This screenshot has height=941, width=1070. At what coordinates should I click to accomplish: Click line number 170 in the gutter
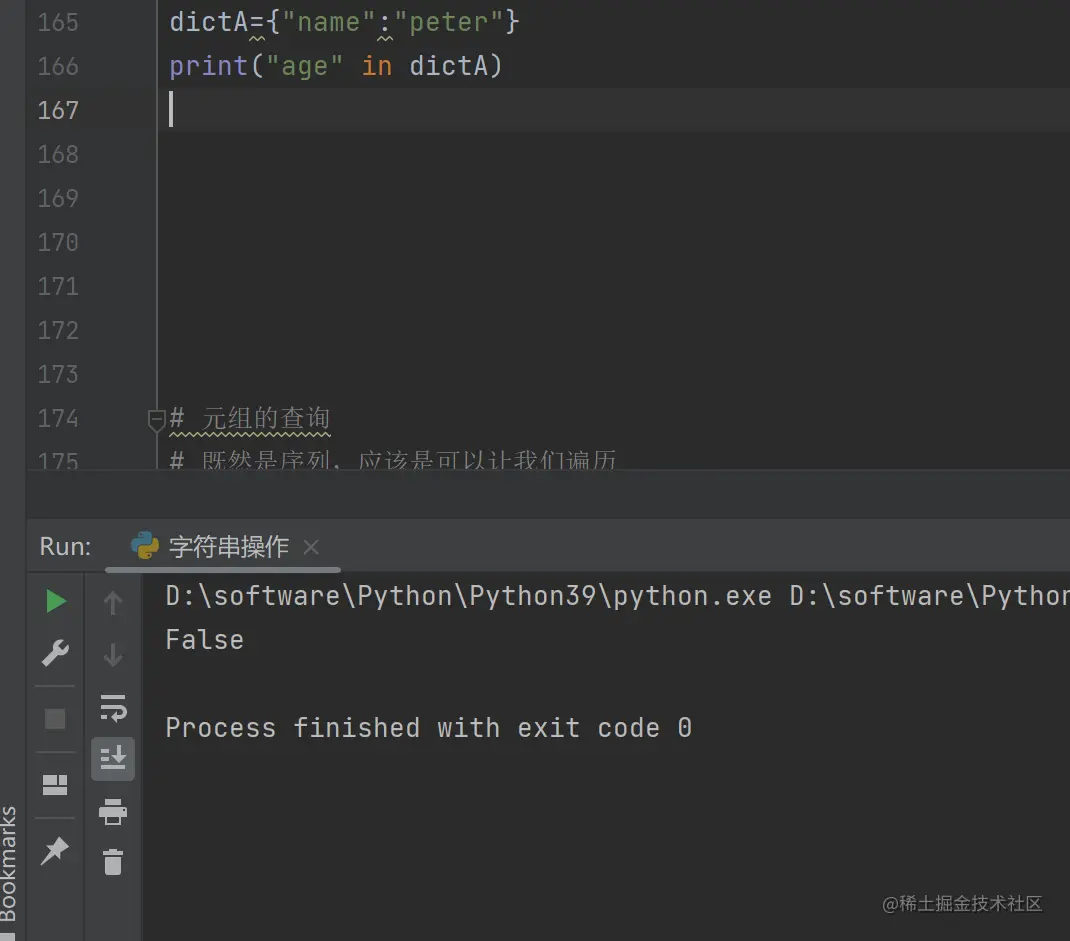[58, 242]
